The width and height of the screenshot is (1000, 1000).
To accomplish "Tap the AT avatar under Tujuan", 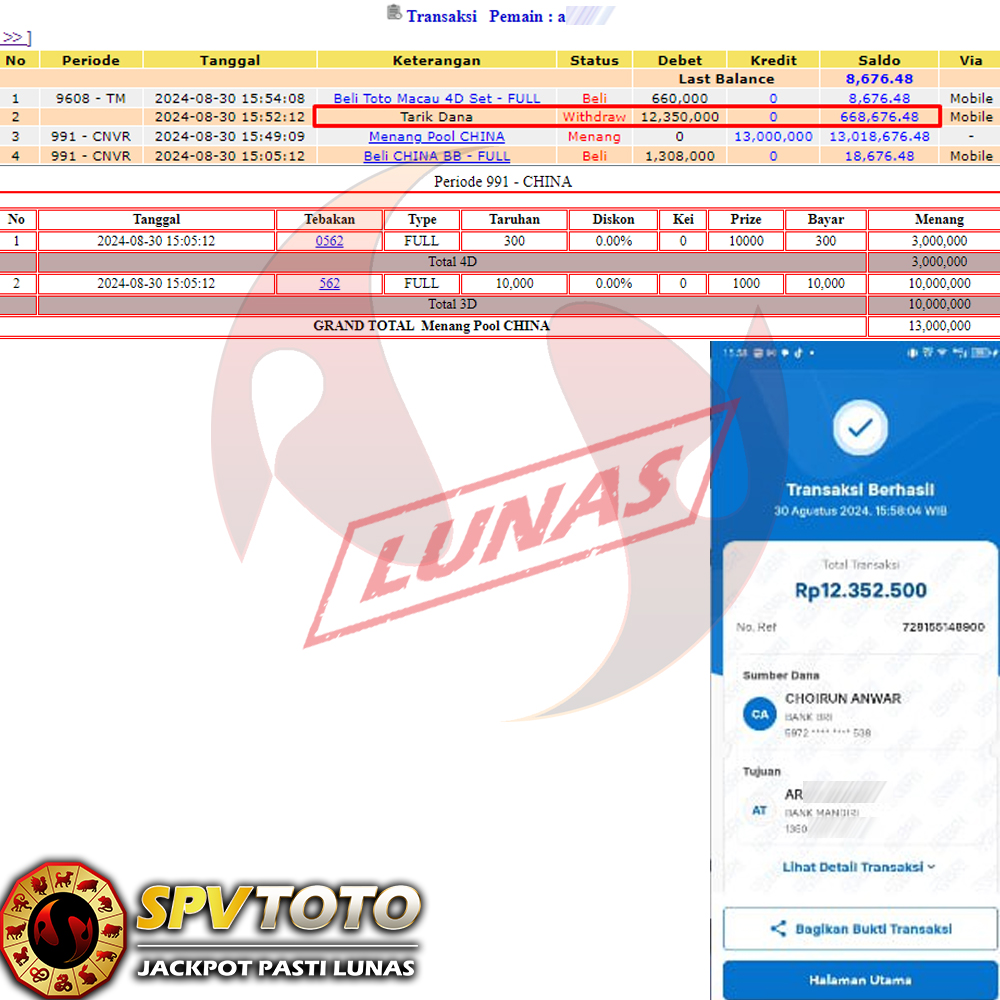I will point(760,810).
